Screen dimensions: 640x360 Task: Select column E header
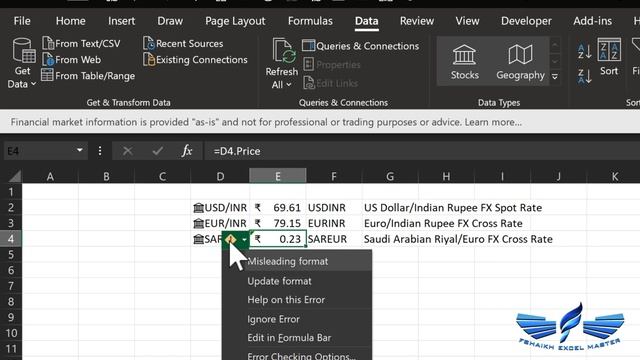tap(278, 176)
